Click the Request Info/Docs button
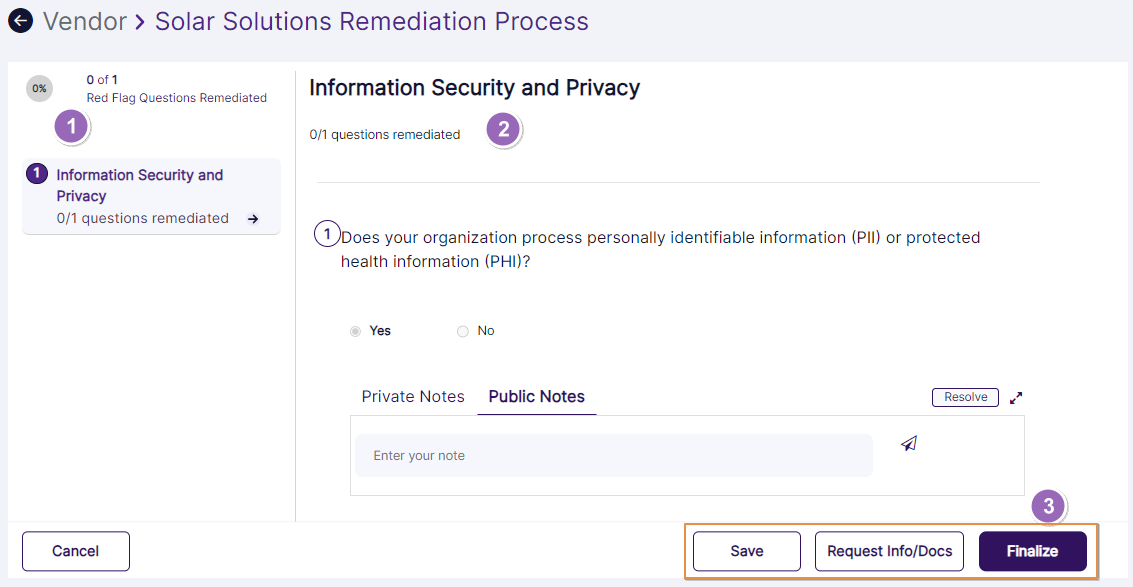This screenshot has height=587, width=1133. click(890, 551)
